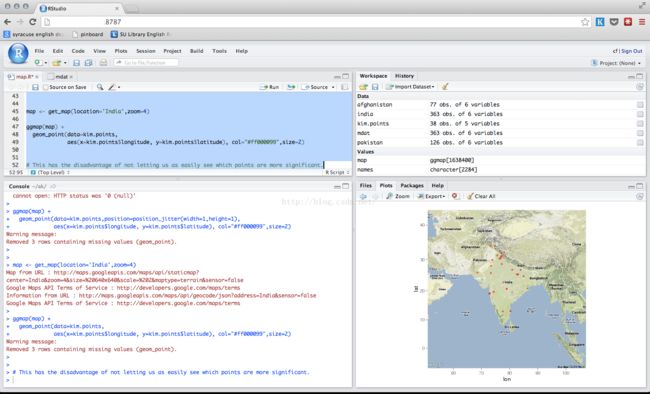
Task: Open the Import Dataset dropdown
Action: (x=410, y=87)
